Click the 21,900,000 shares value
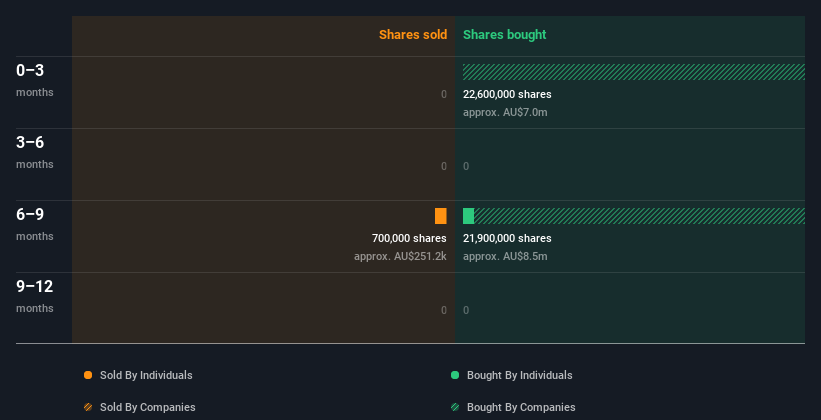821x420 pixels. (x=507, y=238)
